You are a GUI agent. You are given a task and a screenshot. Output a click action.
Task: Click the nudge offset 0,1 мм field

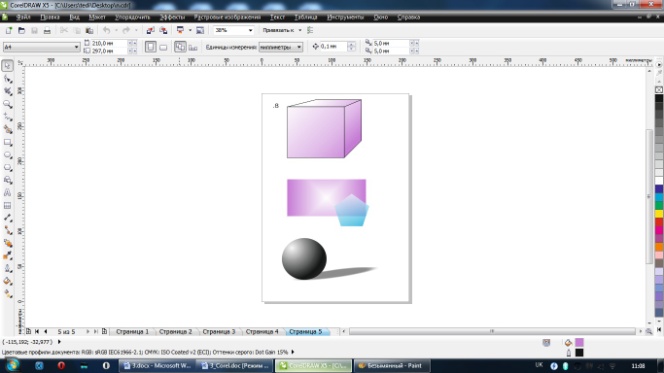pyautogui.click(x=333, y=47)
